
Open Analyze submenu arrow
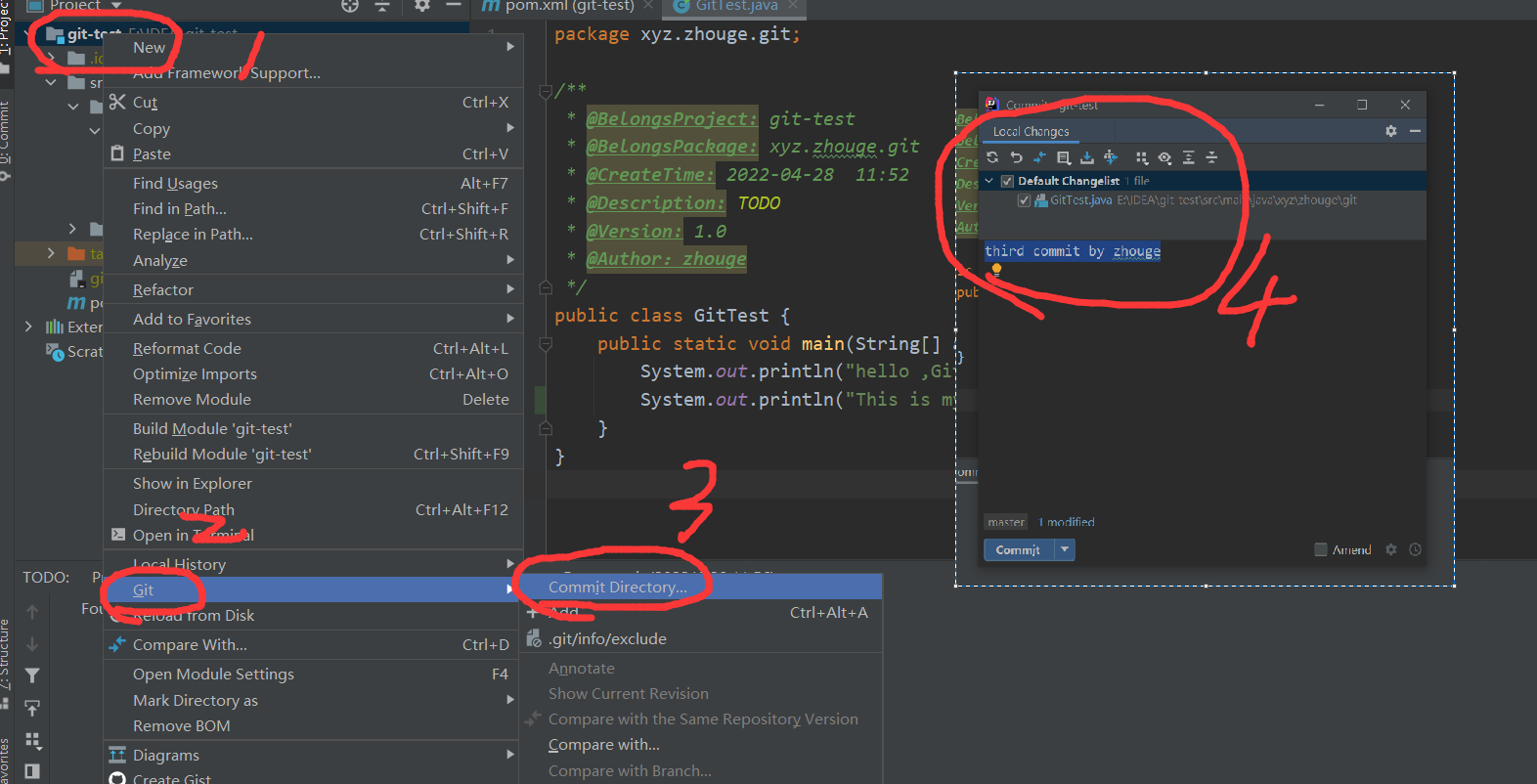click(510, 260)
